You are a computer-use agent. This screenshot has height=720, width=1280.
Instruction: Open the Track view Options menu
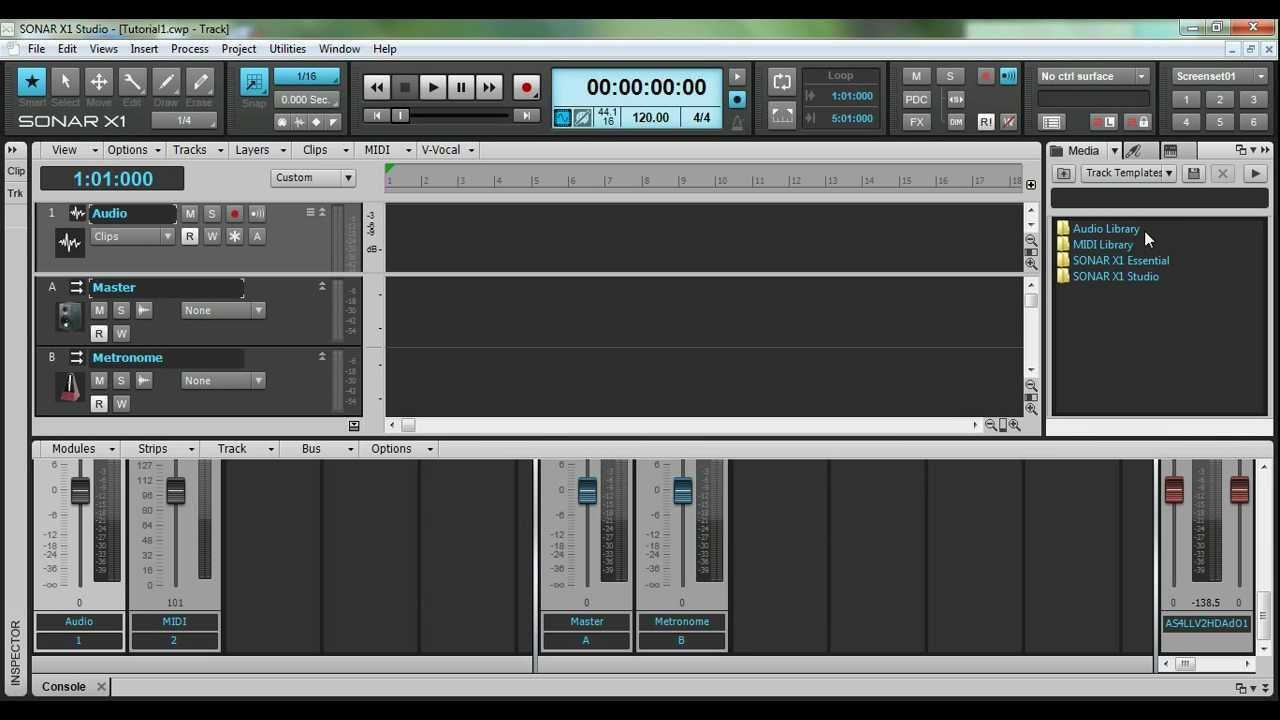134,150
